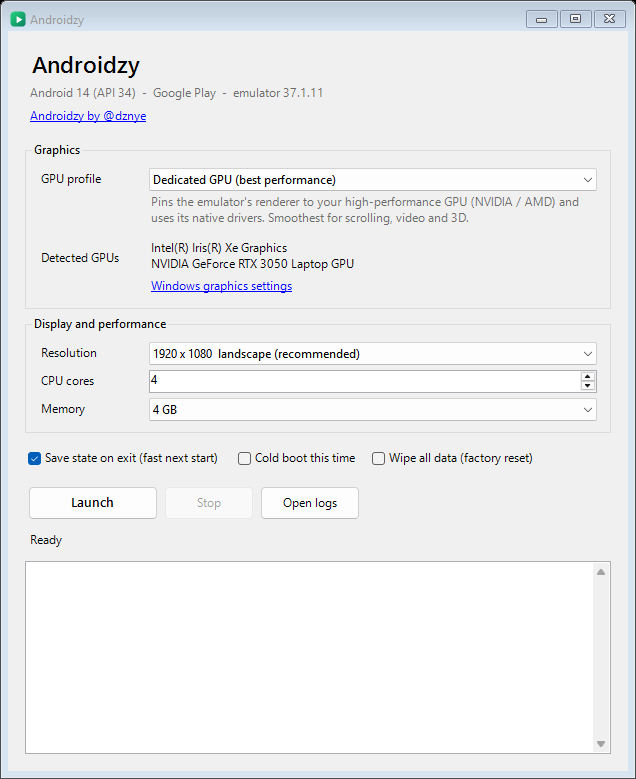Click the Ready status text
636x779 pixels.
[x=46, y=540]
